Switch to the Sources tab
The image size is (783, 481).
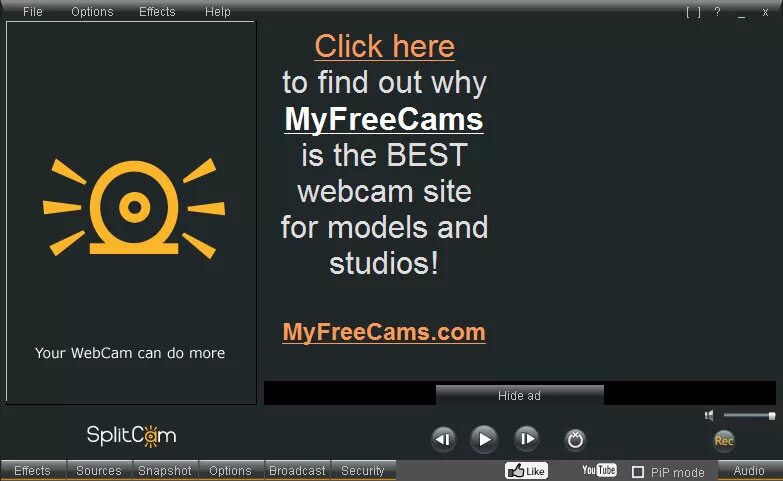click(99, 471)
